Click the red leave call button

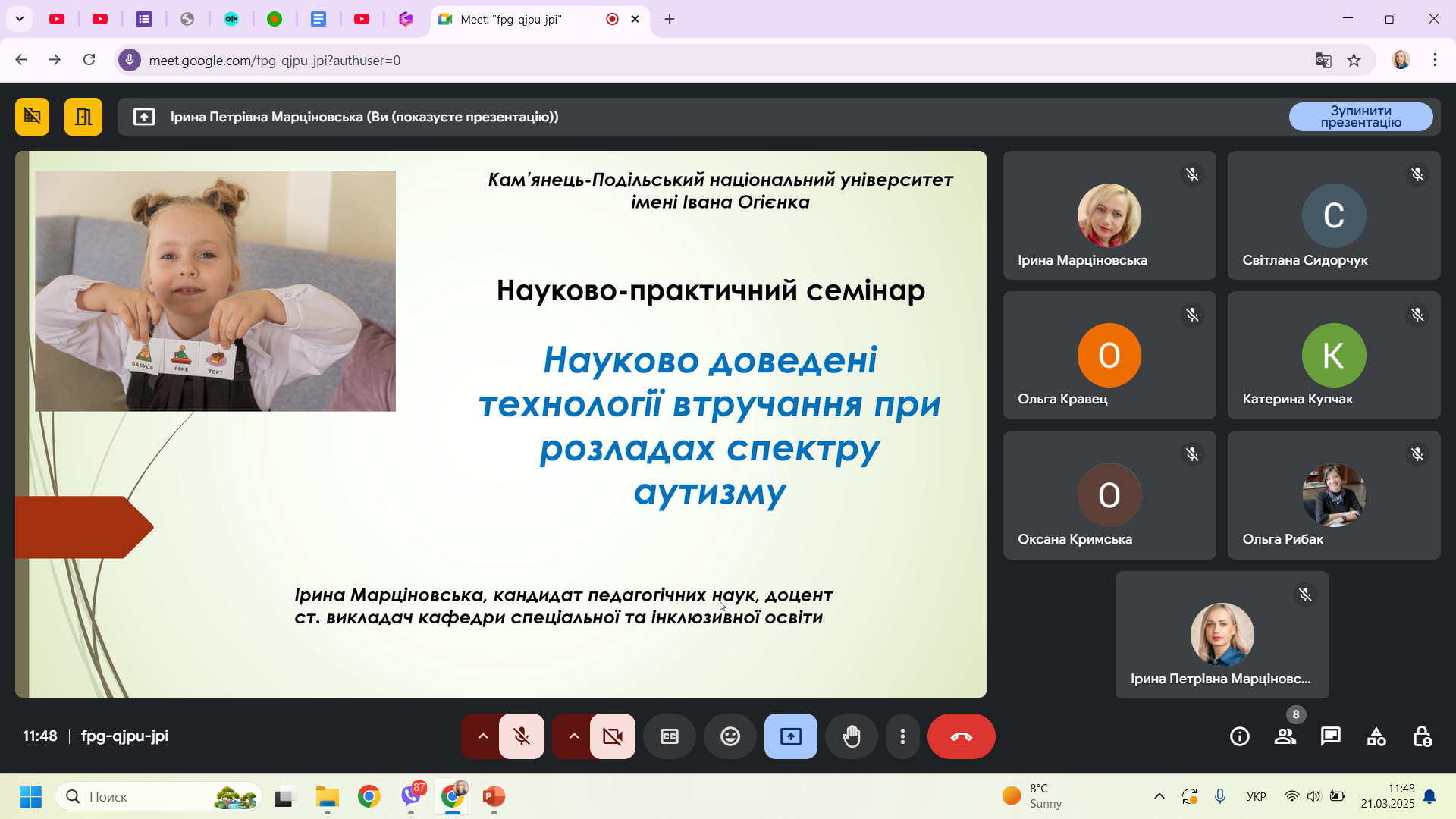961,736
